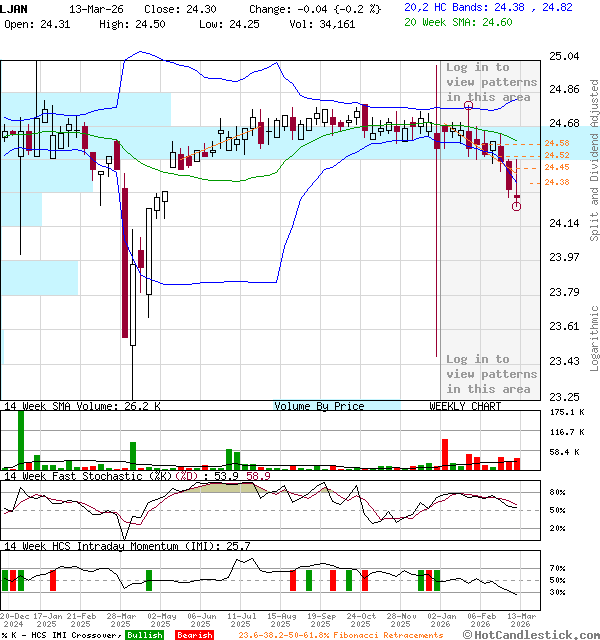Viewport: 600px width, 640px height.
Task: Click the lower 'Log in to view patterns' text
Action: (x=491, y=374)
